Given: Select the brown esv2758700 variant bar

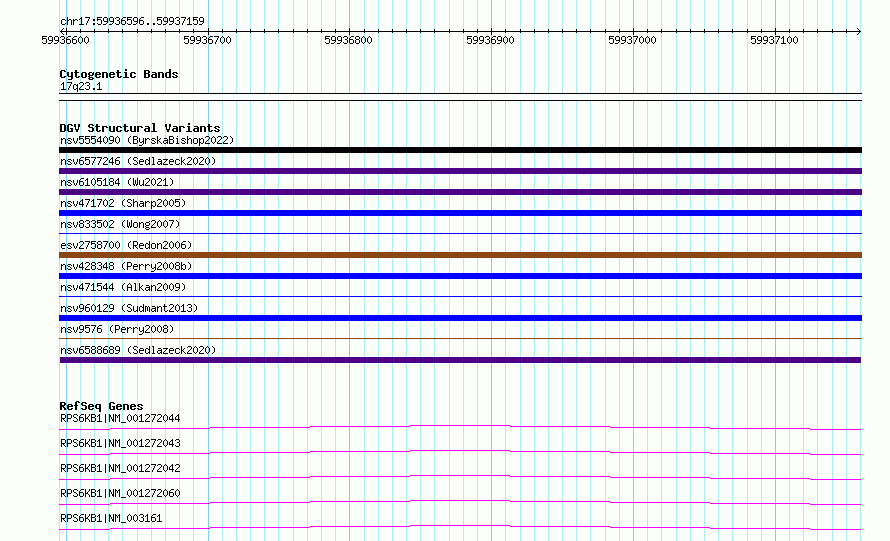Looking at the screenshot, I should click(x=460, y=255).
